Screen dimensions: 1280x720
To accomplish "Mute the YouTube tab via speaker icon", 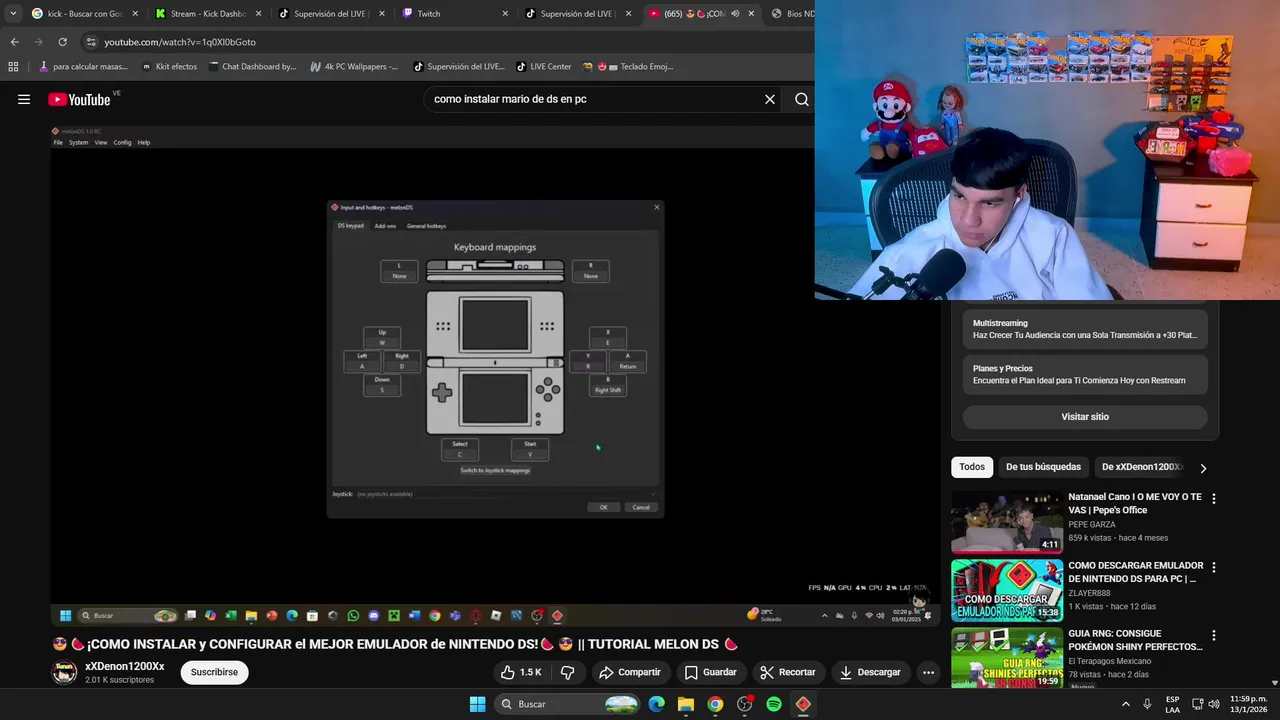I will coord(735,14).
